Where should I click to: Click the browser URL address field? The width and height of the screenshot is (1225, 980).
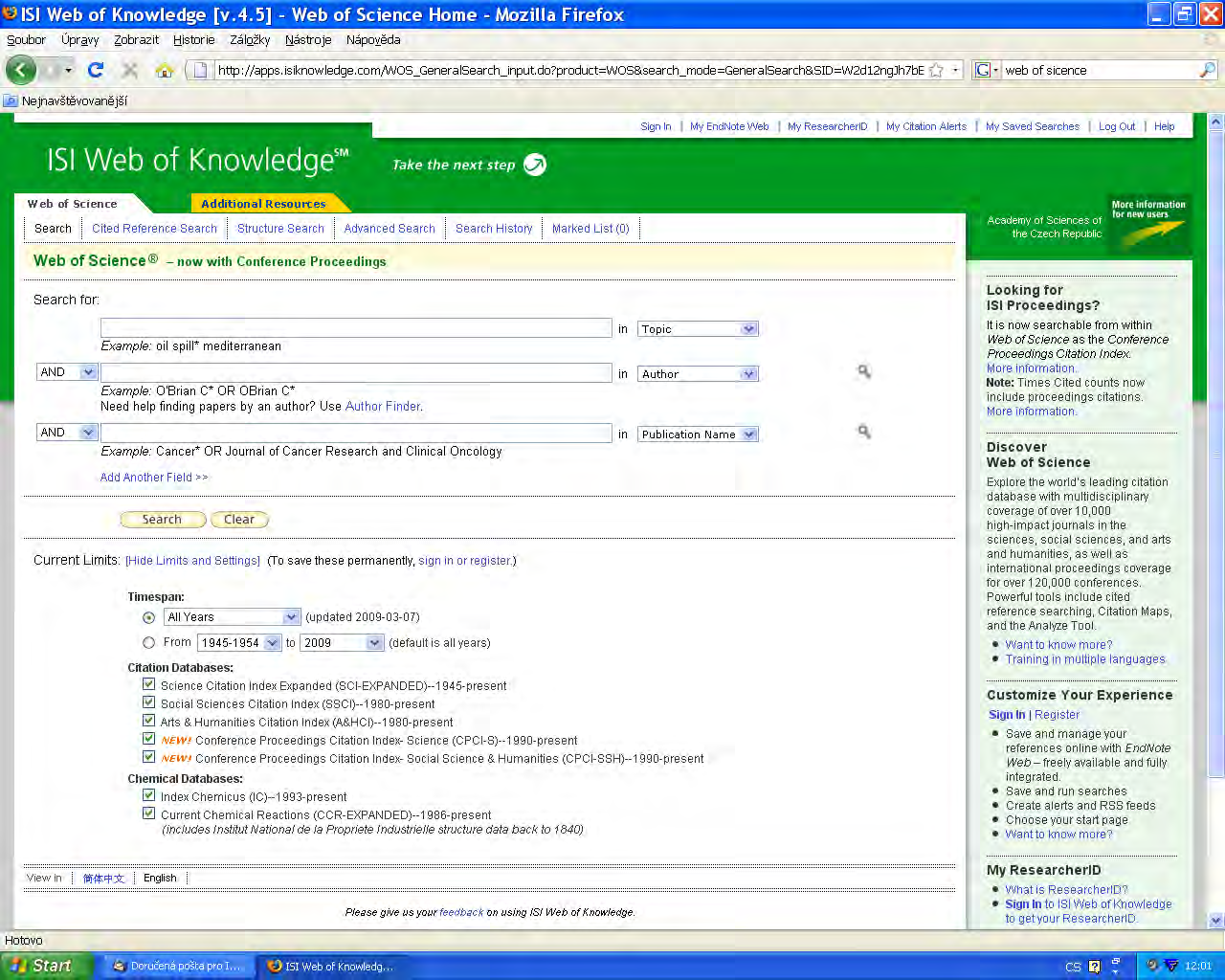click(570, 70)
